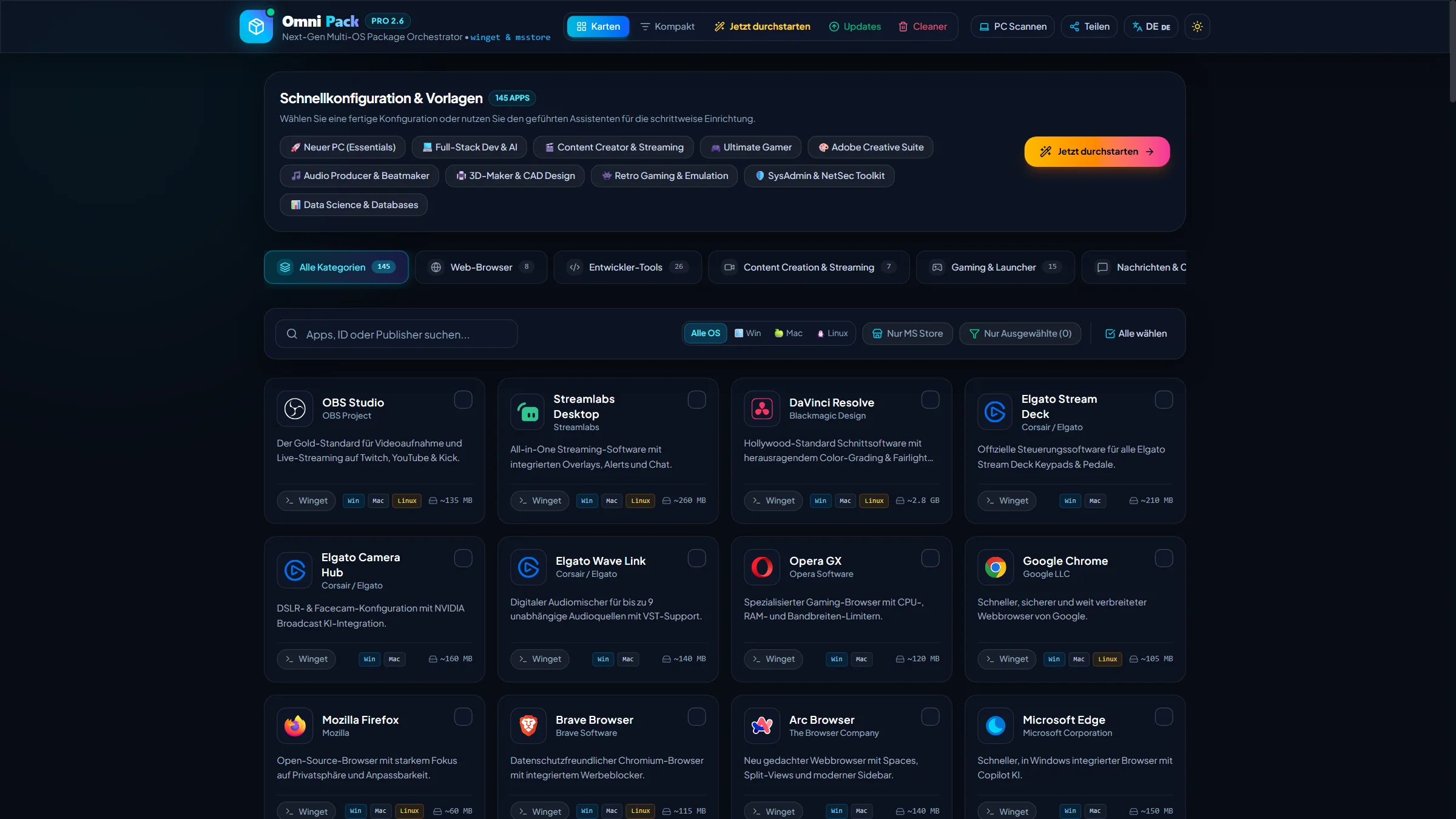Open the Cleaner tool
Viewport: 1456px width, 819px height.
tap(922, 27)
